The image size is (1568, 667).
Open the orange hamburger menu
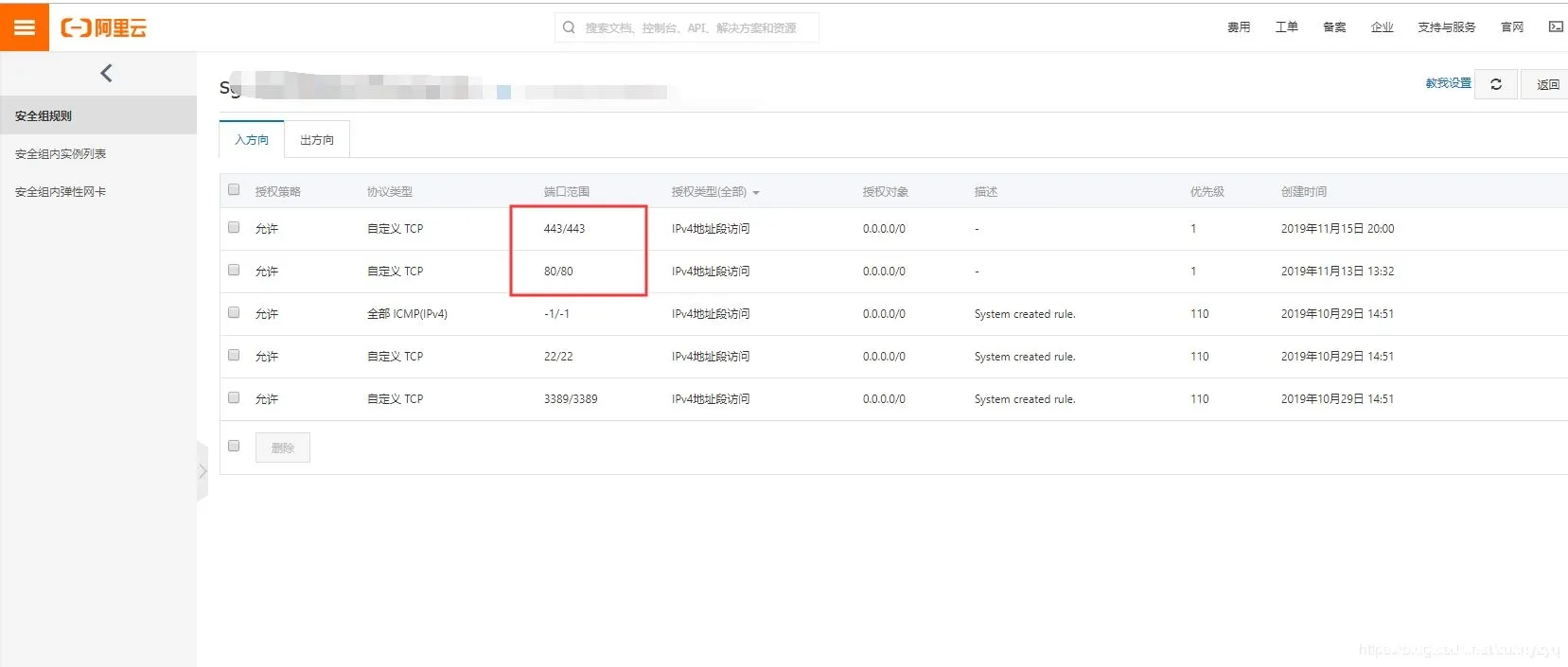click(25, 27)
